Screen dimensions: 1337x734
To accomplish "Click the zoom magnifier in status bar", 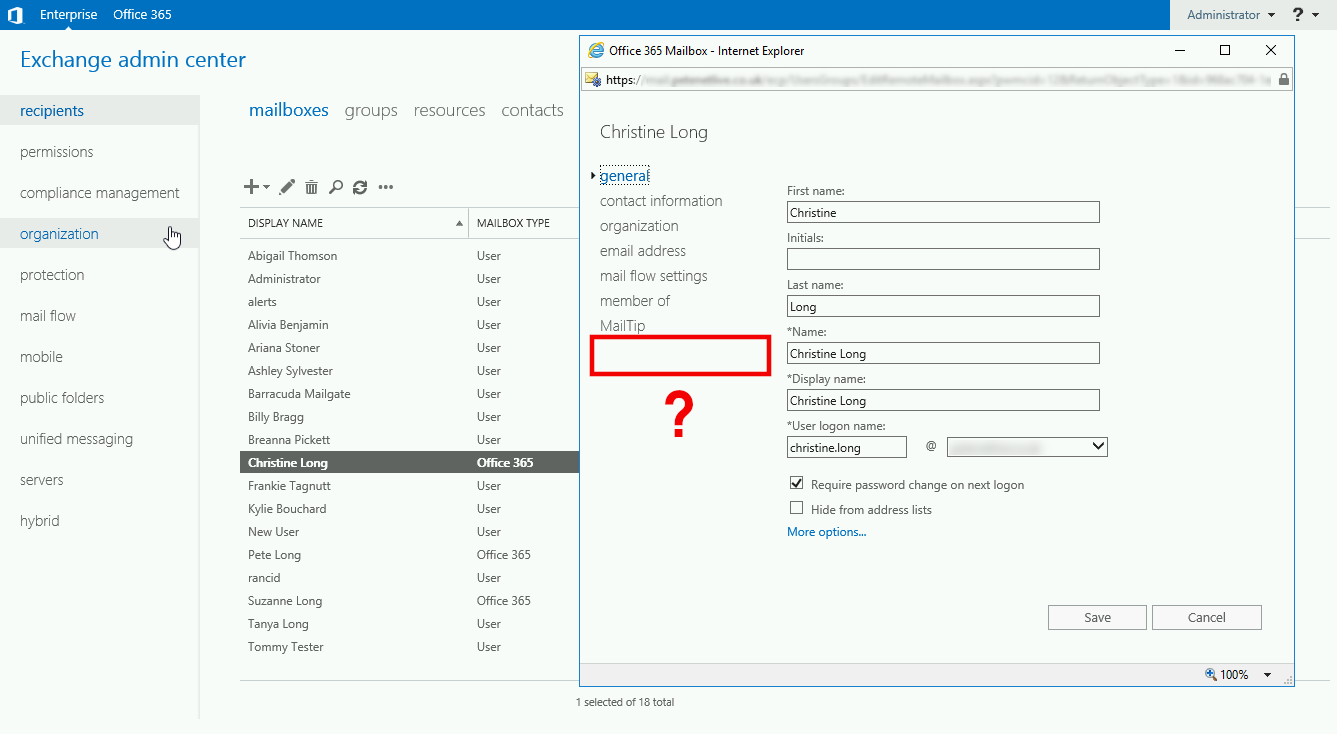I will (1211, 675).
